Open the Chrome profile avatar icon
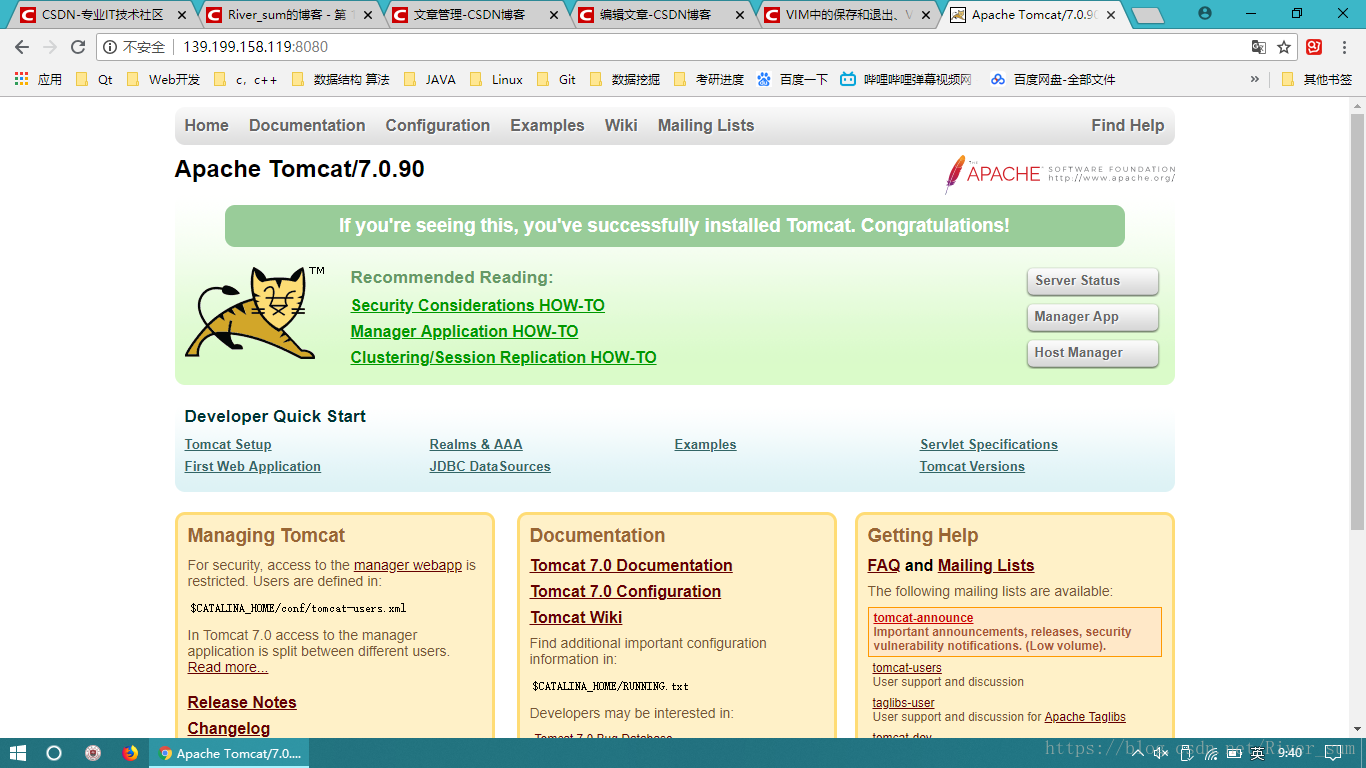 [1204, 13]
